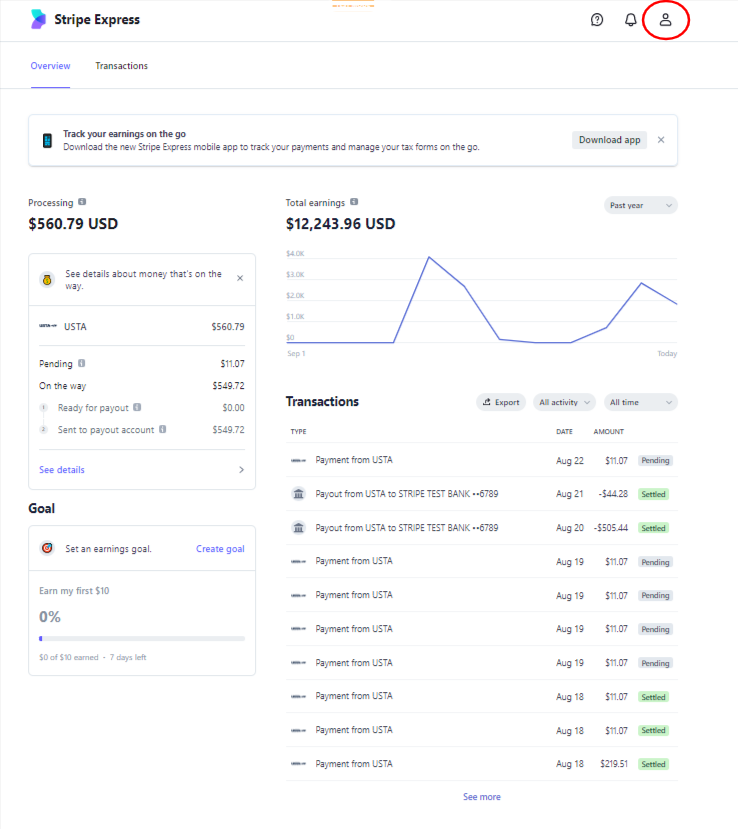Image resolution: width=738 pixels, height=829 pixels.
Task: Click the See more link
Action: click(482, 797)
